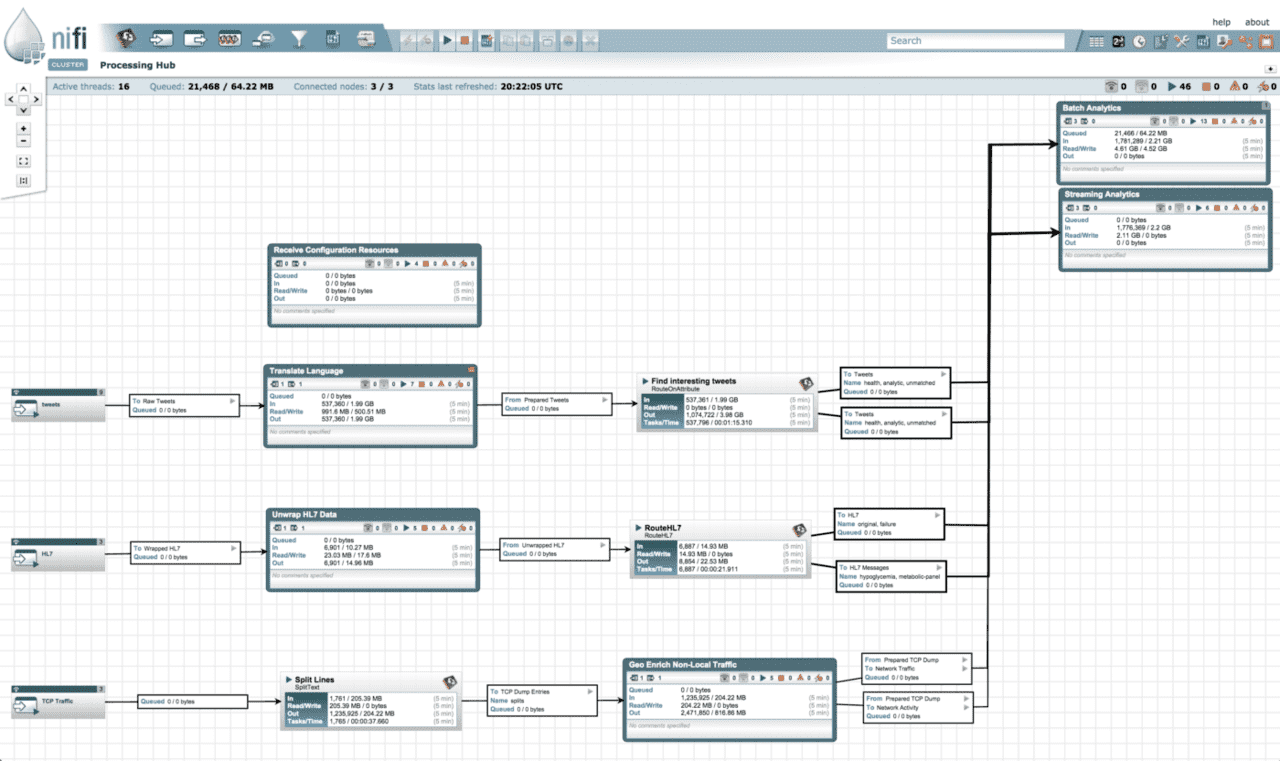Start components with the green play button
This screenshot has width=1280, height=761.
[x=447, y=39]
